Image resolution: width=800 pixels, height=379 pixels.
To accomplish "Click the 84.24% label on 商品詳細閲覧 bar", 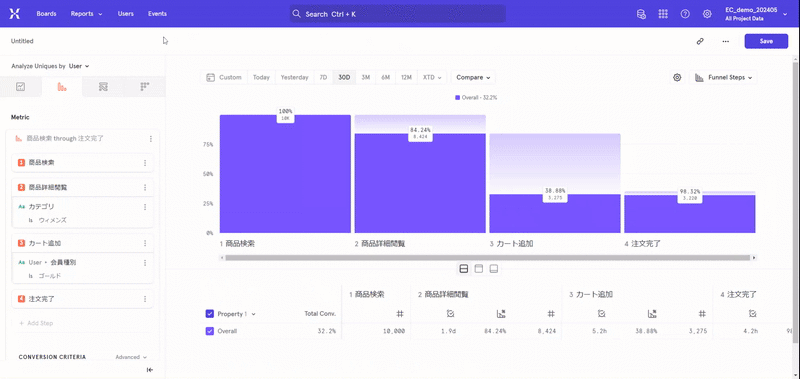I will pos(420,134).
